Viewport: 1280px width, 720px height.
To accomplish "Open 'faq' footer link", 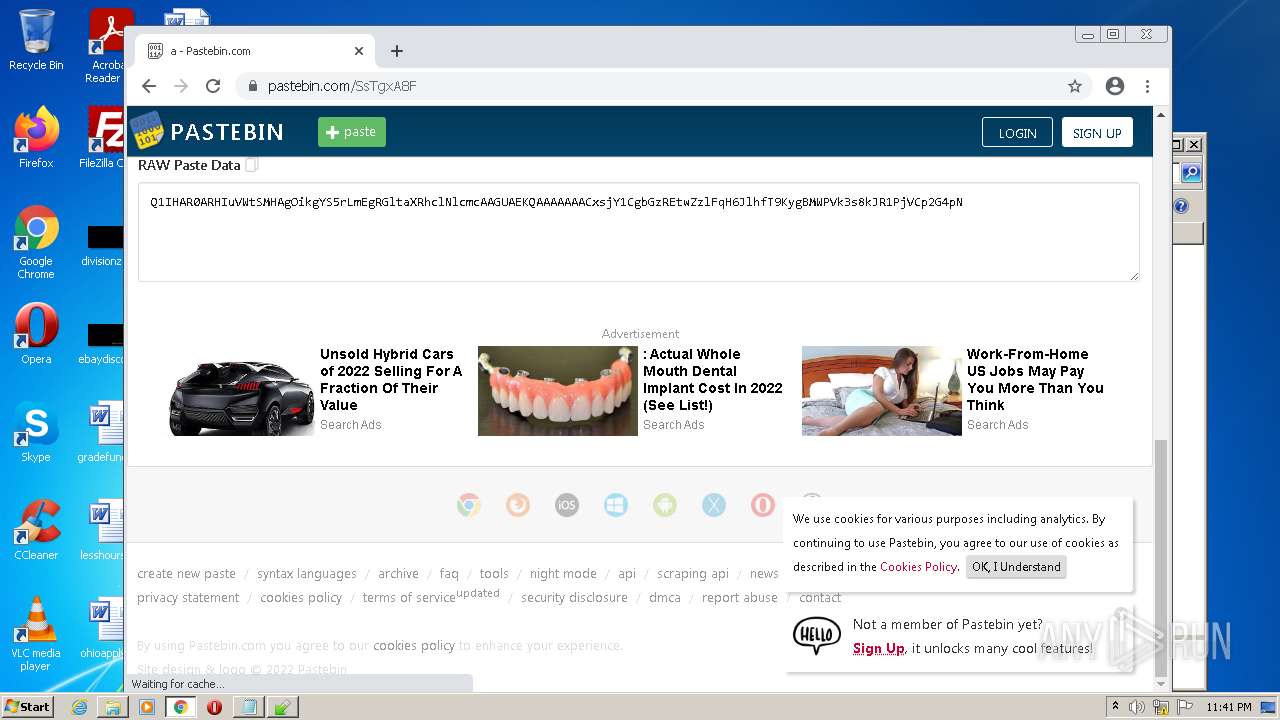I will pyautogui.click(x=449, y=574).
